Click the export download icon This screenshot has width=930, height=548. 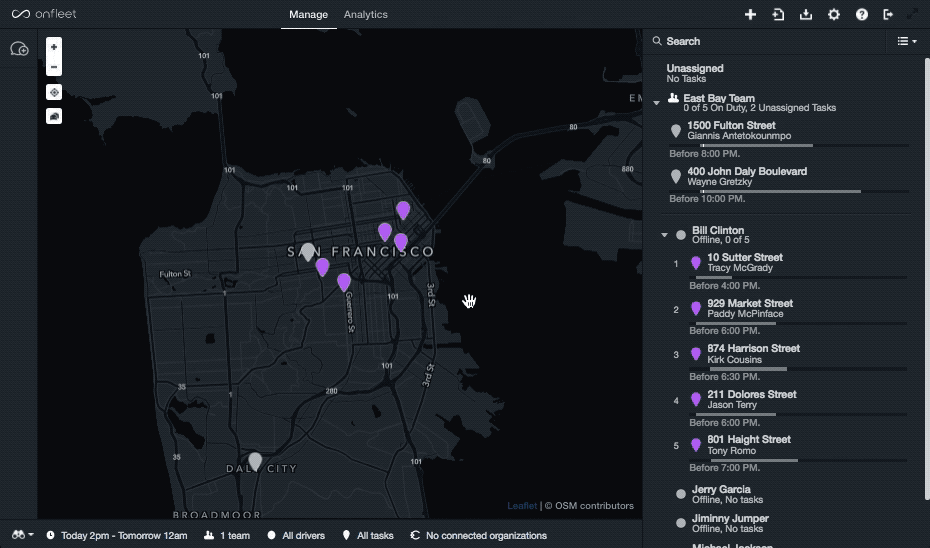pos(806,14)
